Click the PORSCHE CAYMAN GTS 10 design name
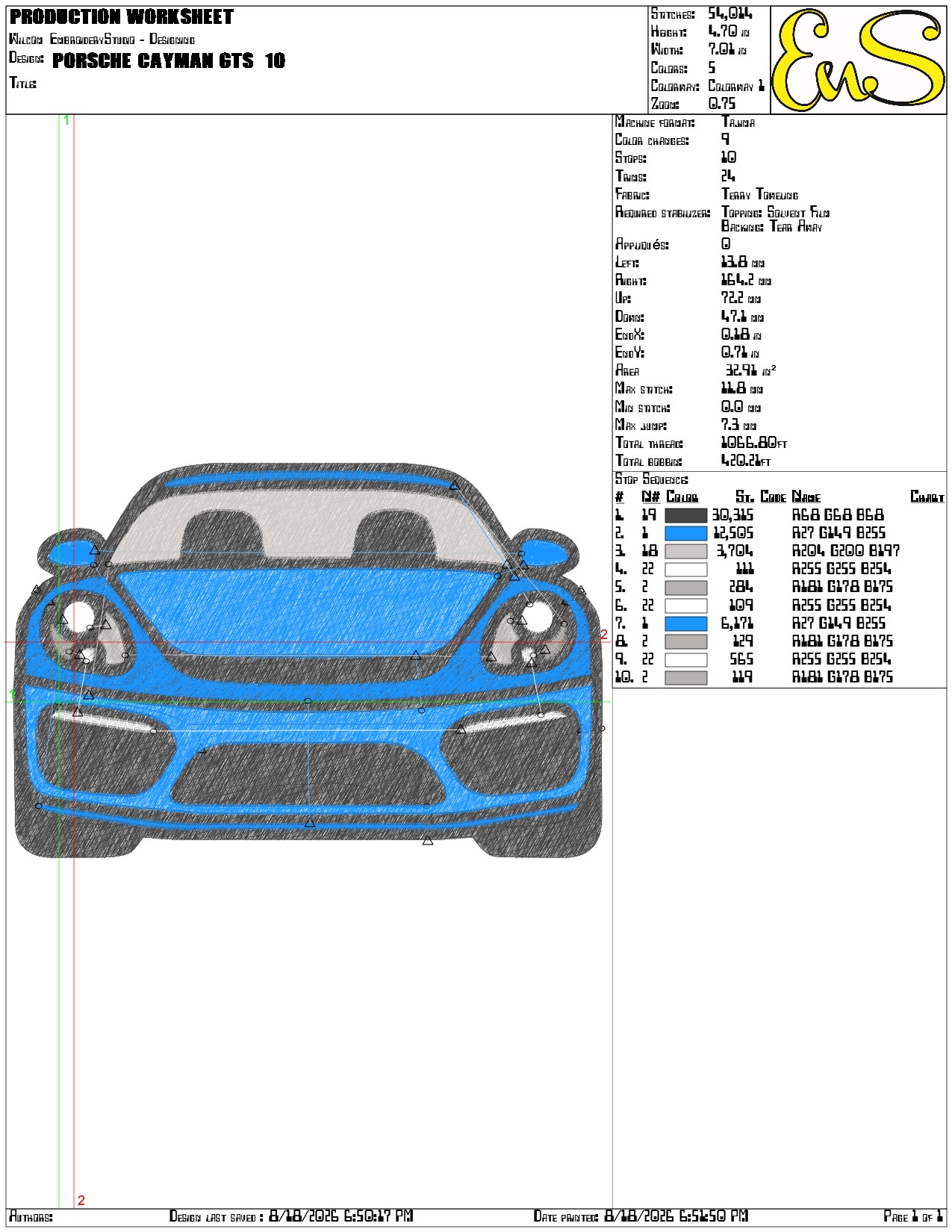 (x=169, y=60)
